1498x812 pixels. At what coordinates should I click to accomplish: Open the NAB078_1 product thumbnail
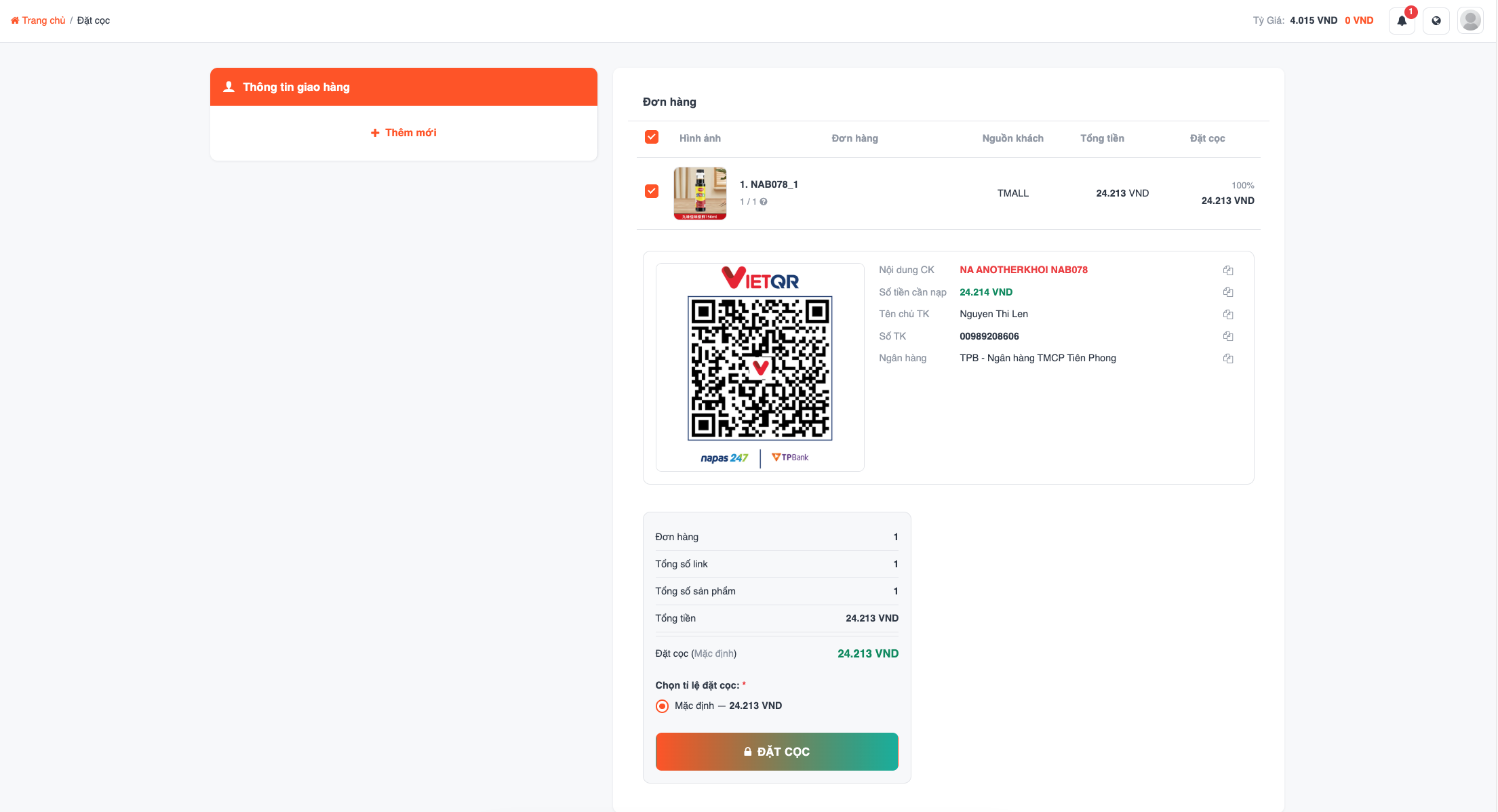700,193
